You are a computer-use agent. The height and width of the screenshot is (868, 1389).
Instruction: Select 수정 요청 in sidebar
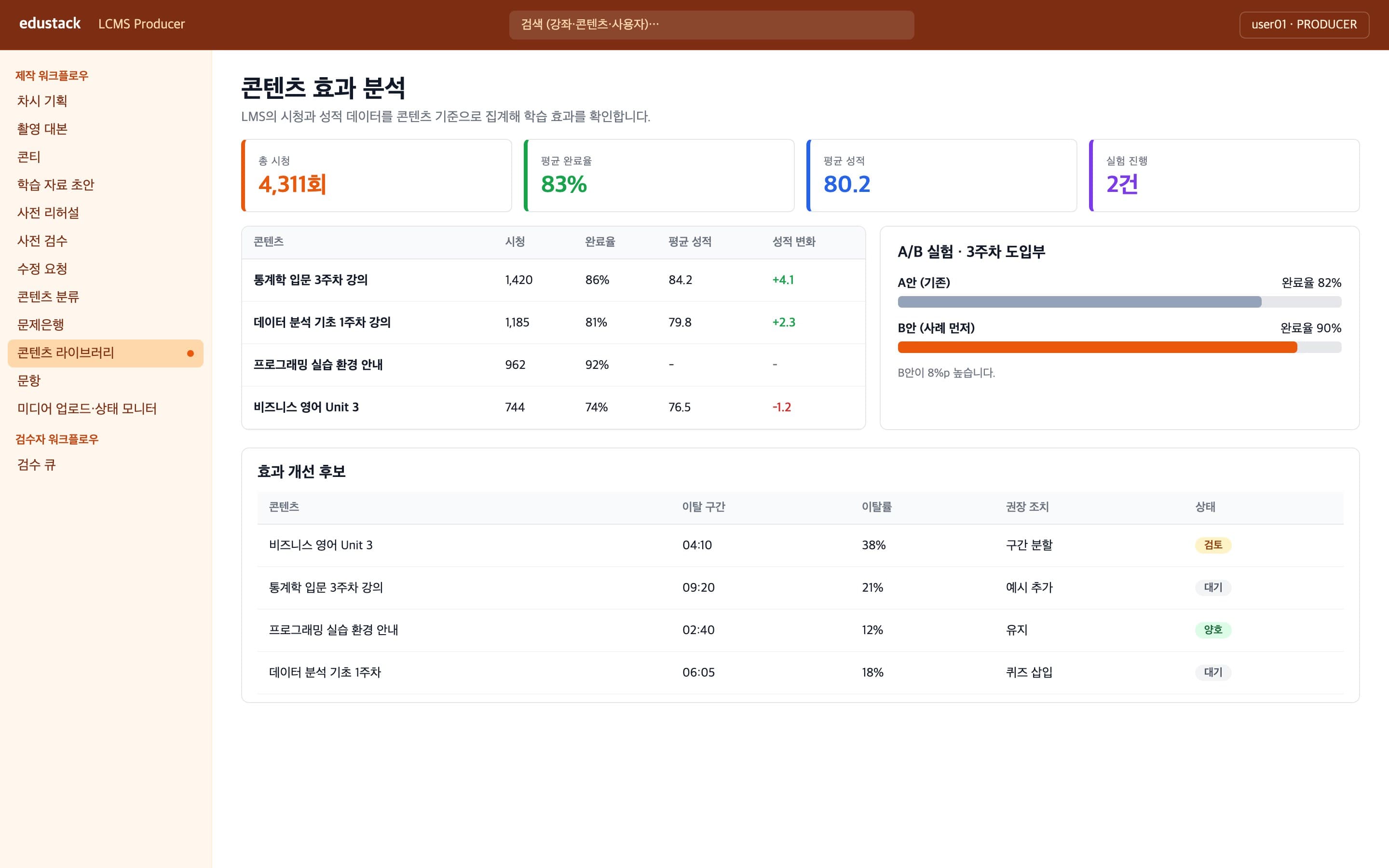pos(106,269)
